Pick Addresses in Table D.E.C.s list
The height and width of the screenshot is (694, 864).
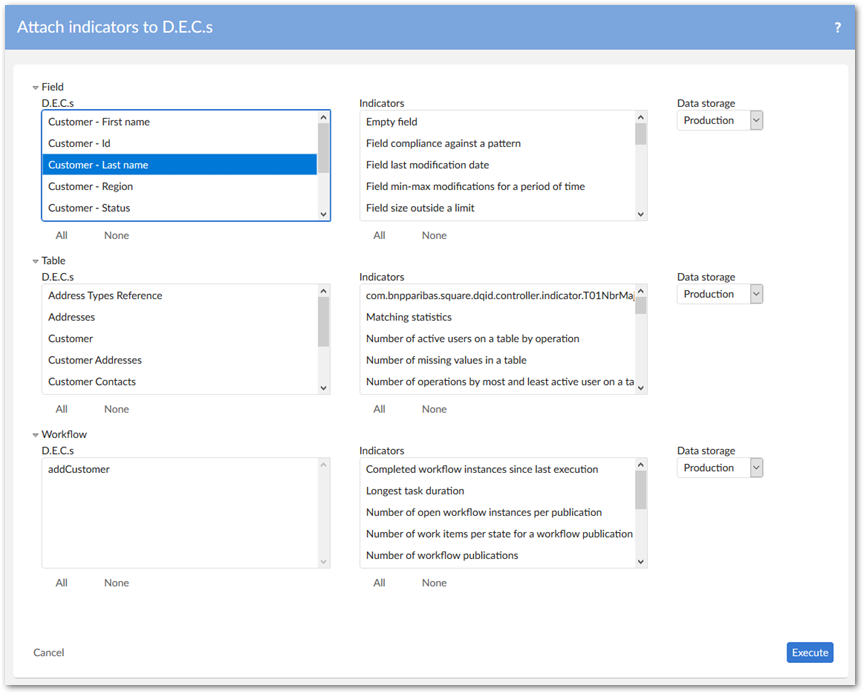click(x=72, y=317)
